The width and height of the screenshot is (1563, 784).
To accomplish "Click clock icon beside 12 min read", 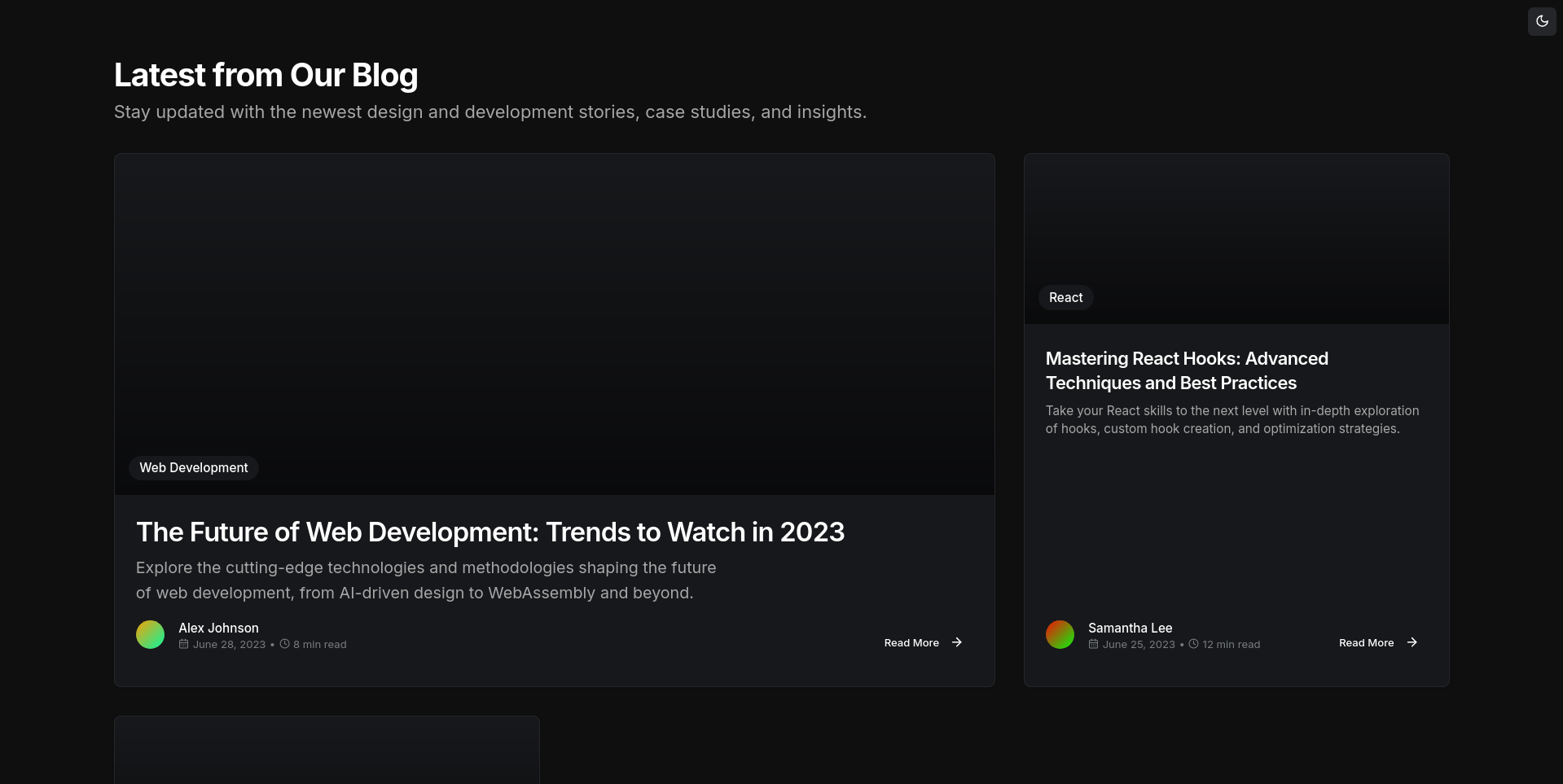I will pyautogui.click(x=1193, y=644).
